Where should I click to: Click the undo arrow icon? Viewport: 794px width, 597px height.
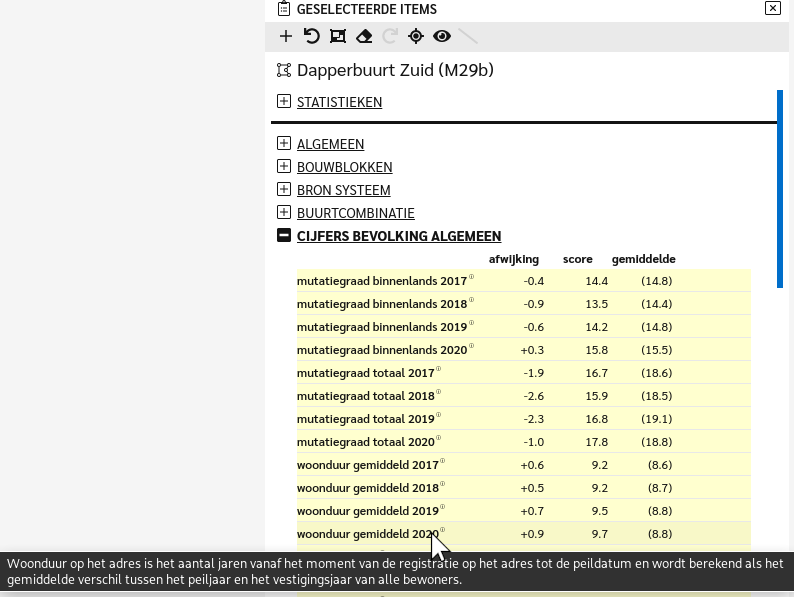pyautogui.click(x=311, y=36)
